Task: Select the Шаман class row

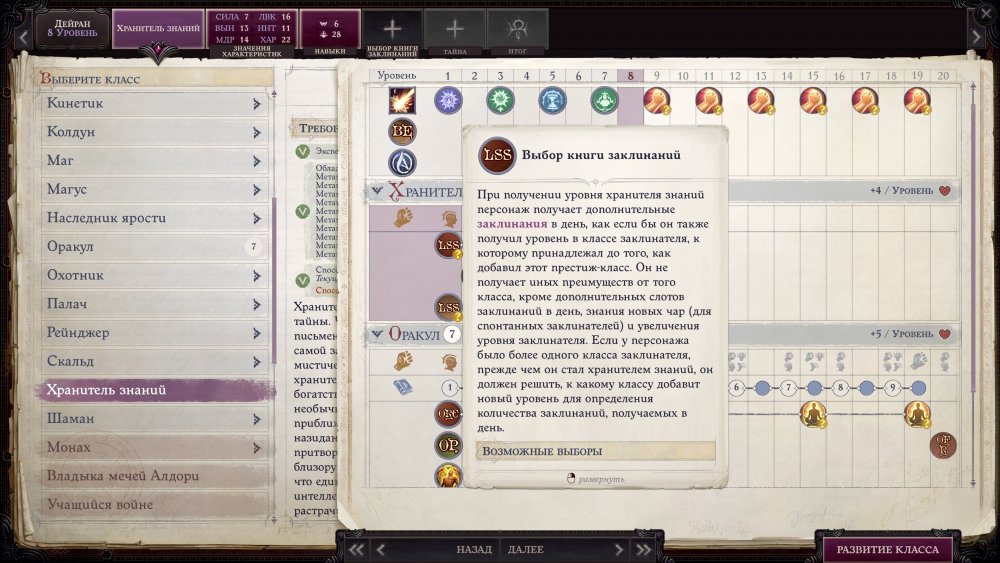Action: (x=154, y=419)
